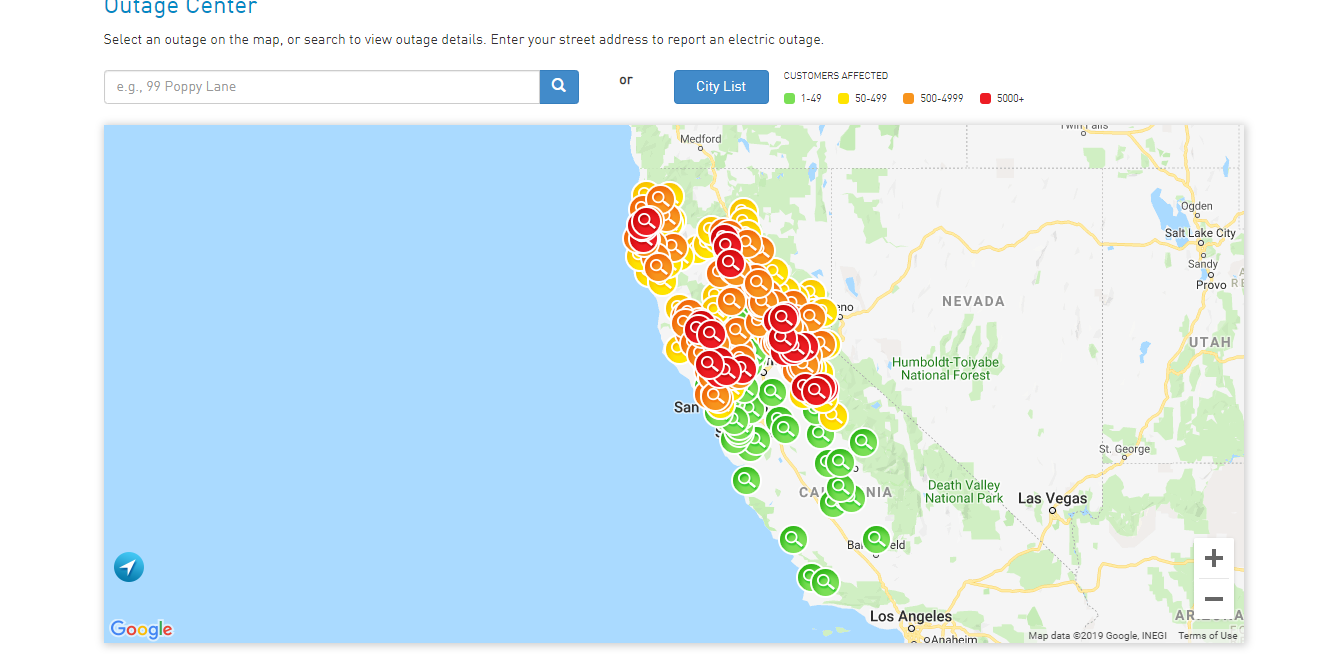Click the NEVADA state label
Viewport: 1341px width, 654px height.
[973, 301]
